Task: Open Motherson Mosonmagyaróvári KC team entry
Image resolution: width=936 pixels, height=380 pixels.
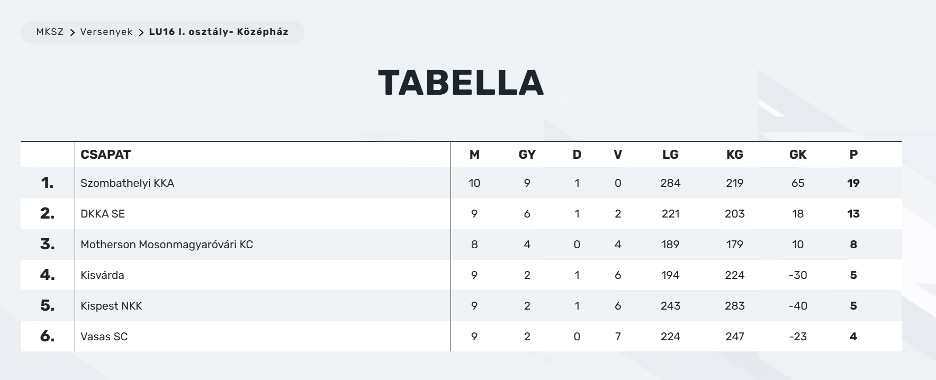Action: click(167, 245)
